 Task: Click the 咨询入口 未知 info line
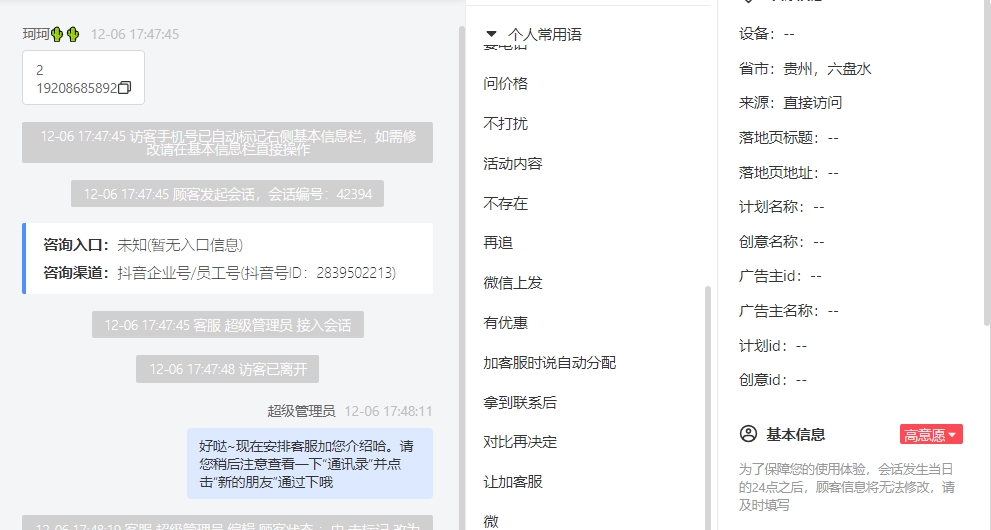coord(143,245)
